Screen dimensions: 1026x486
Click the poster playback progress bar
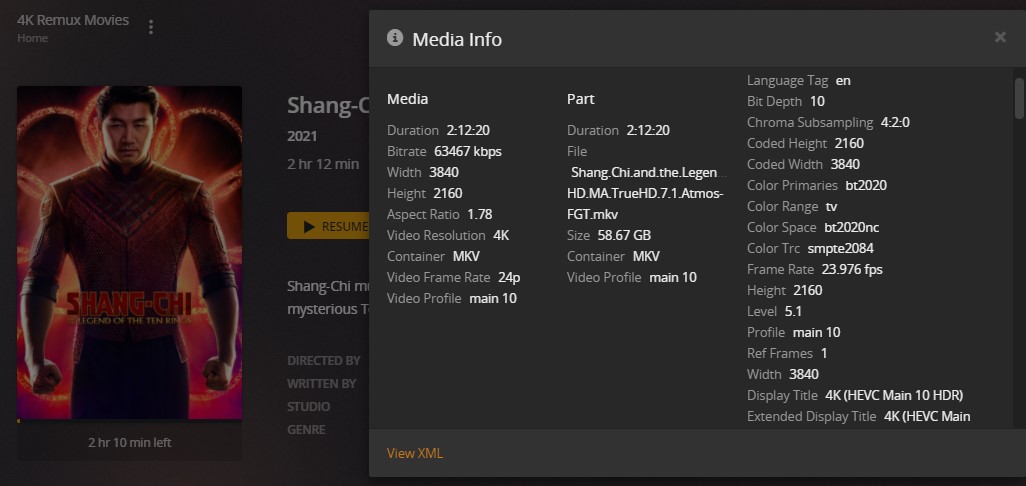[x=130, y=421]
